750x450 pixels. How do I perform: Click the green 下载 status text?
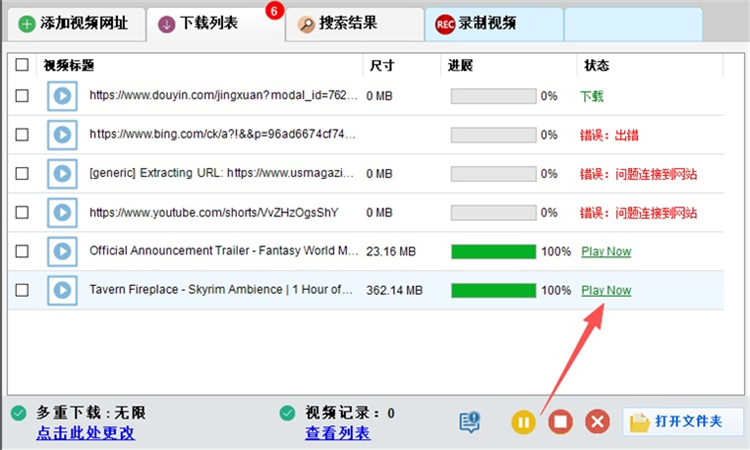click(x=592, y=96)
